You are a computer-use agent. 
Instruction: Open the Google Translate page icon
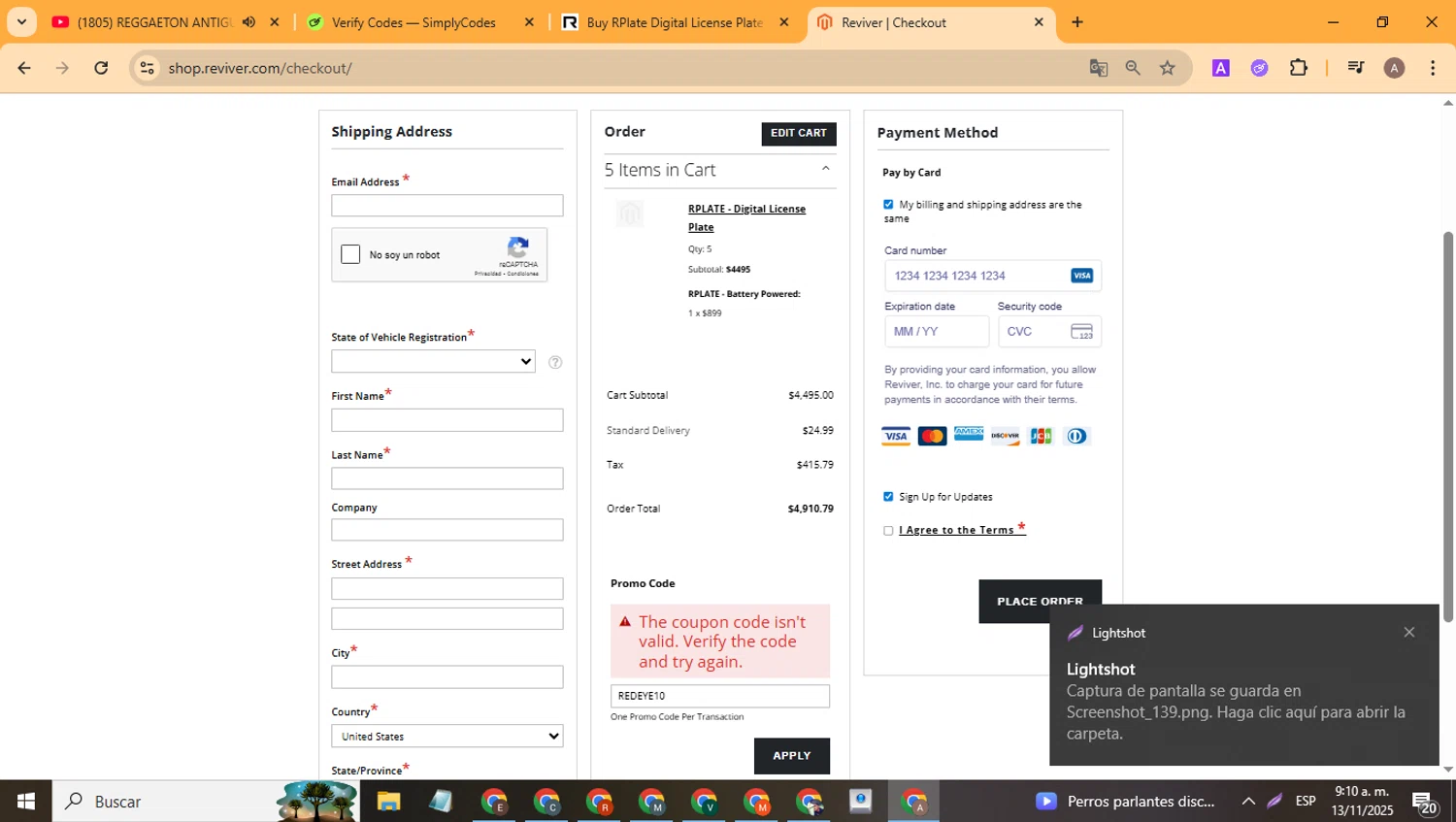[1098, 68]
